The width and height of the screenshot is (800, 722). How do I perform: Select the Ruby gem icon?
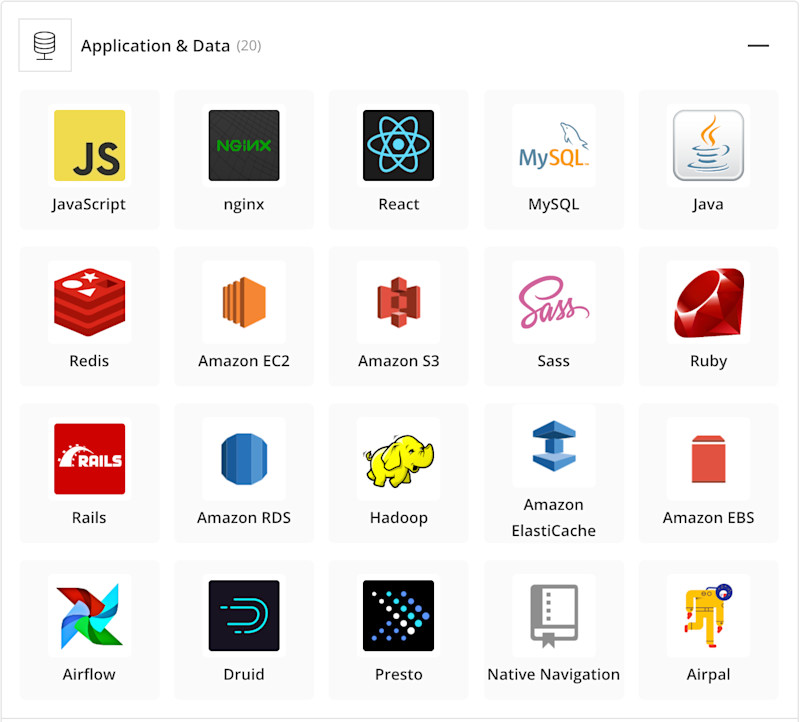708,303
